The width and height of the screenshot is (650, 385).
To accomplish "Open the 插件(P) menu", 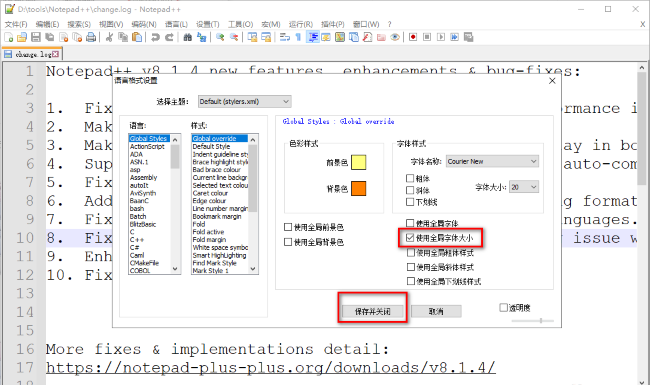I will tap(332, 24).
